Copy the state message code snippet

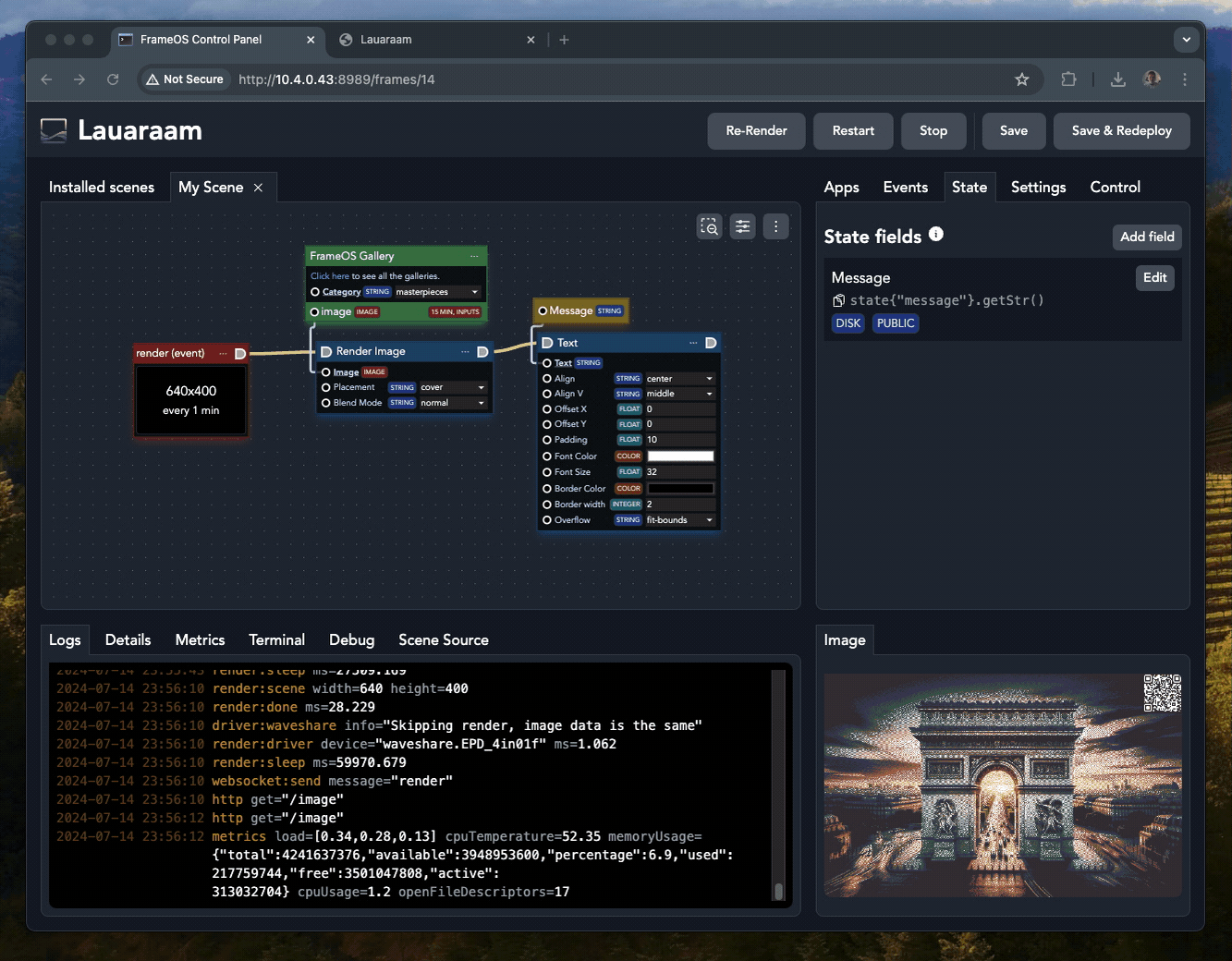pos(838,300)
